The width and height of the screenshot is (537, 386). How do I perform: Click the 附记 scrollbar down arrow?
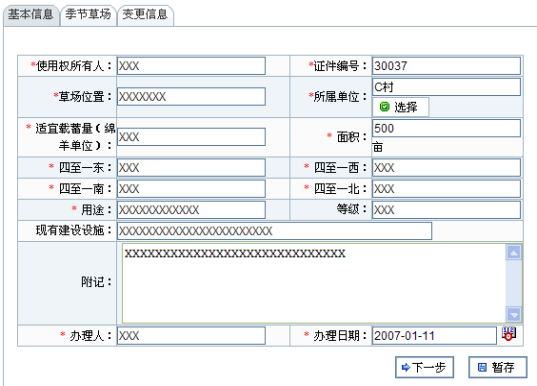514,314
